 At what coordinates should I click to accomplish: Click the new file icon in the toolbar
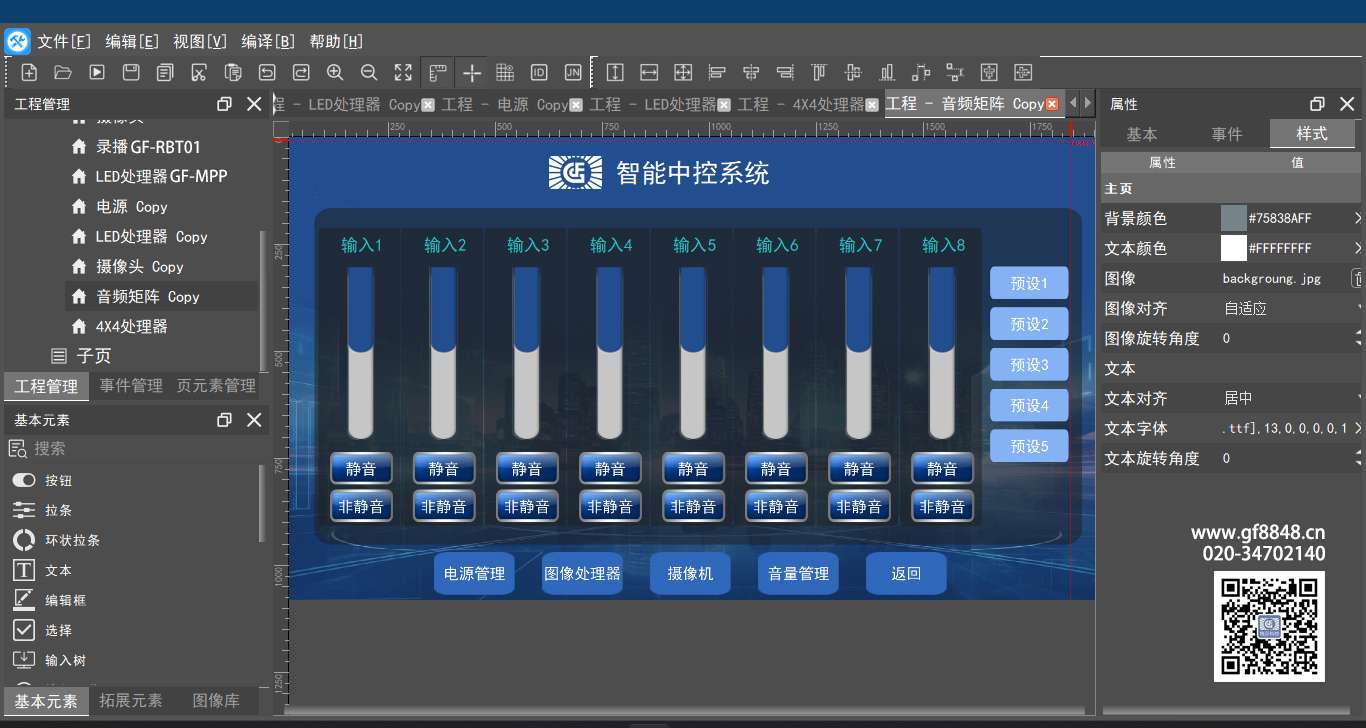click(x=29, y=72)
